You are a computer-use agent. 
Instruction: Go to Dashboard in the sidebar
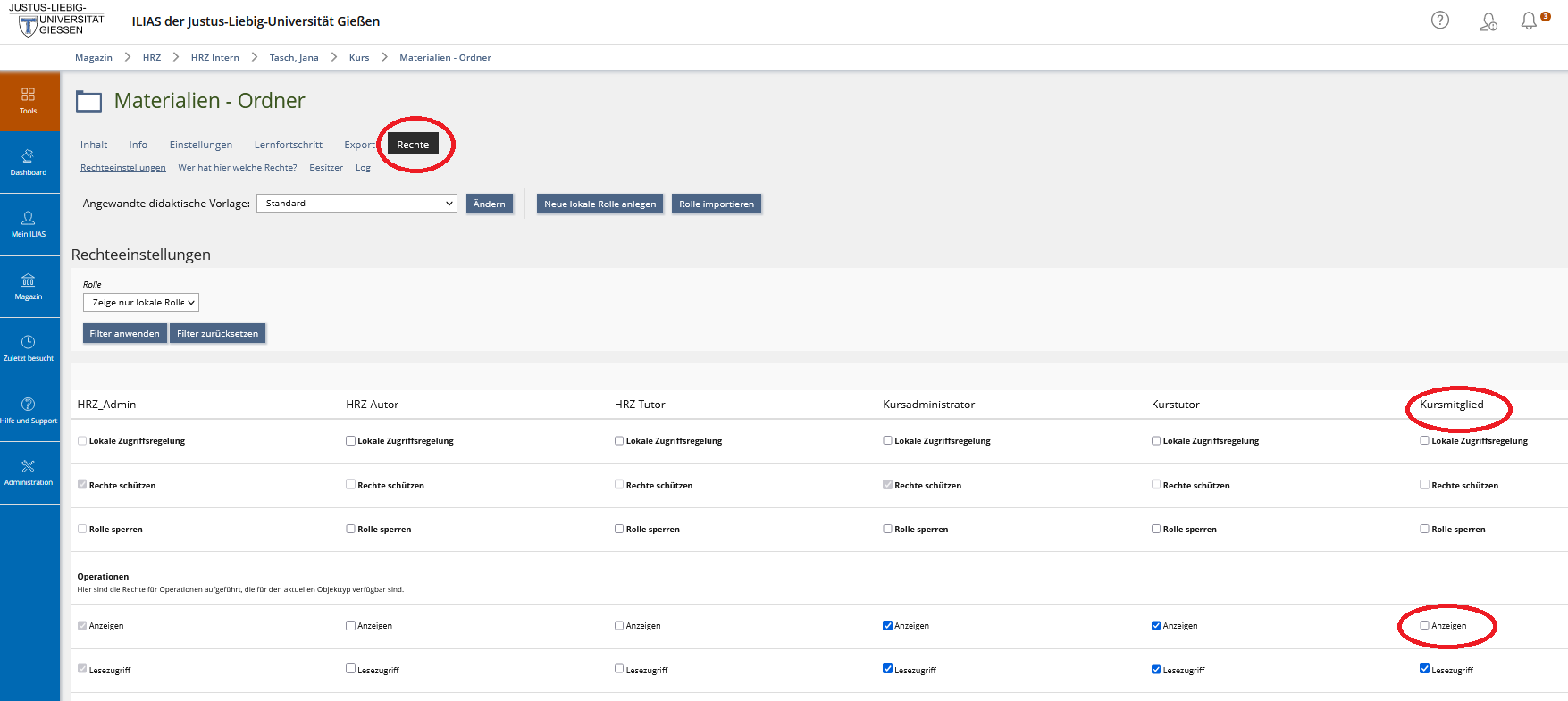[29, 163]
